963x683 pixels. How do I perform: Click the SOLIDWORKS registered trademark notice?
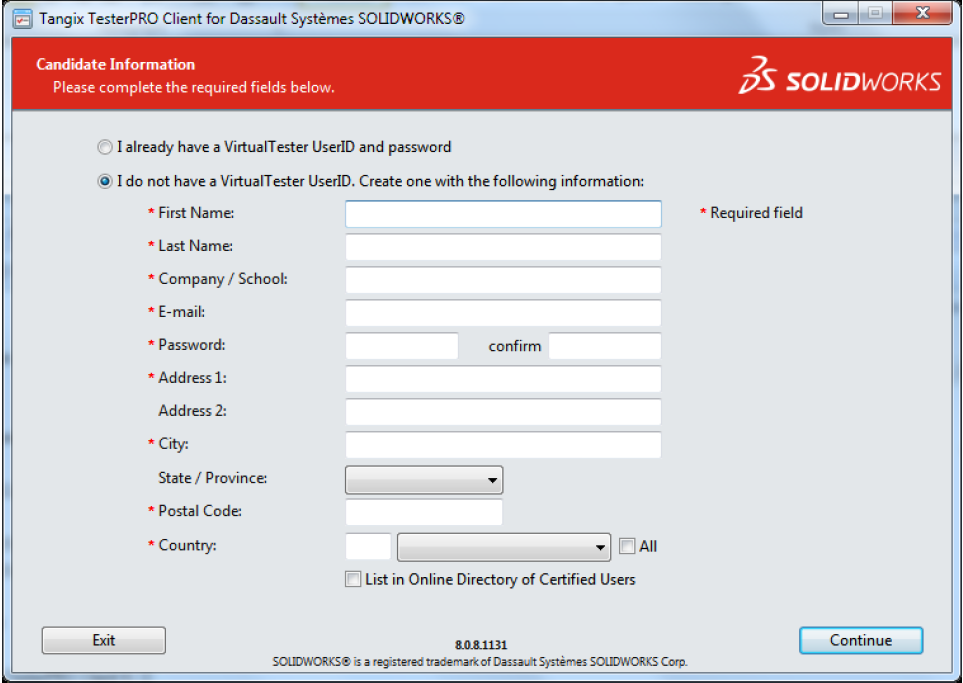480,662
